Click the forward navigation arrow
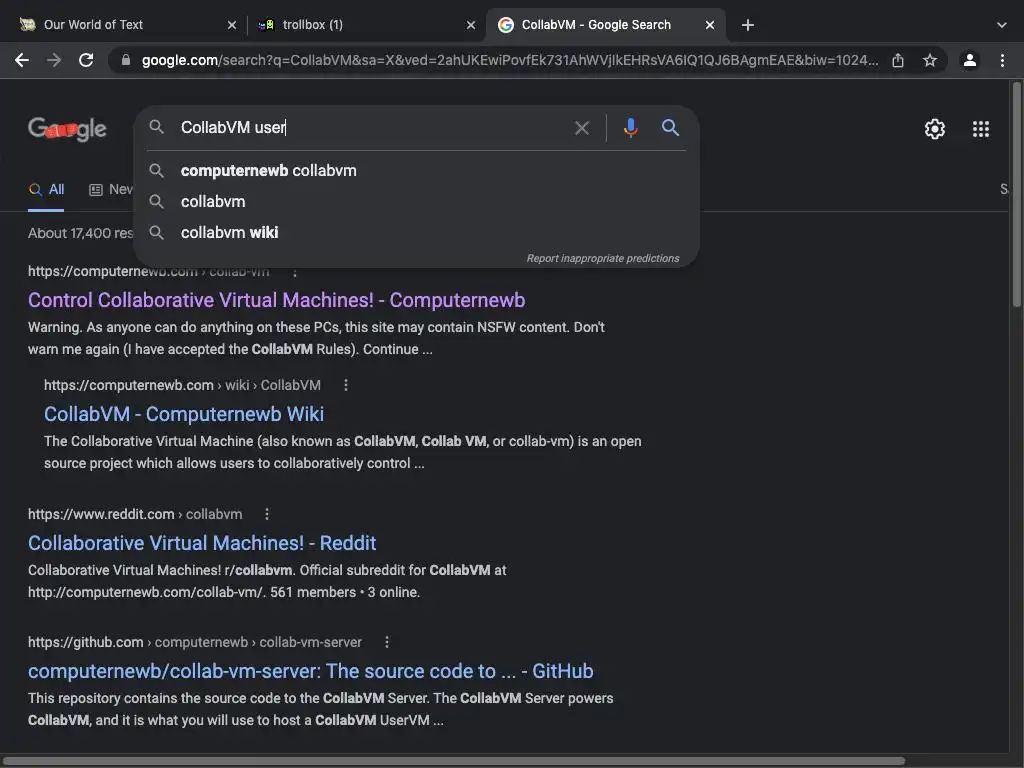Viewport: 1024px width, 768px height. [x=54, y=60]
